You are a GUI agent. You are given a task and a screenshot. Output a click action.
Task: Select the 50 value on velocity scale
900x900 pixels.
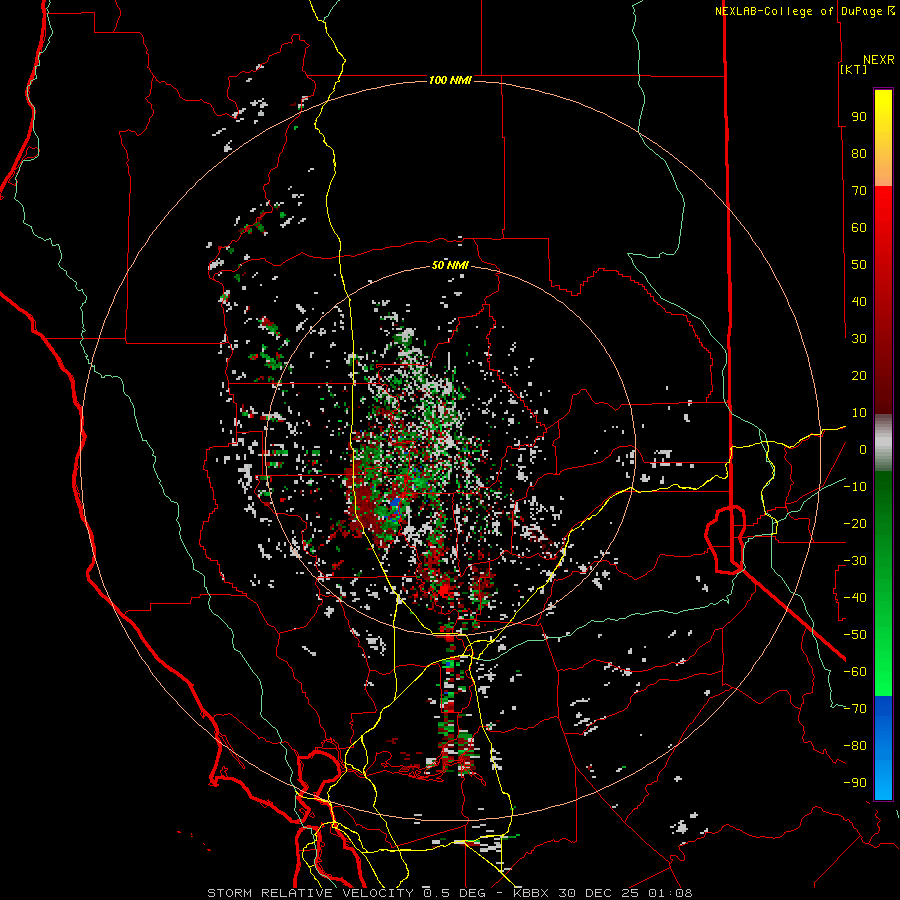coord(859,265)
